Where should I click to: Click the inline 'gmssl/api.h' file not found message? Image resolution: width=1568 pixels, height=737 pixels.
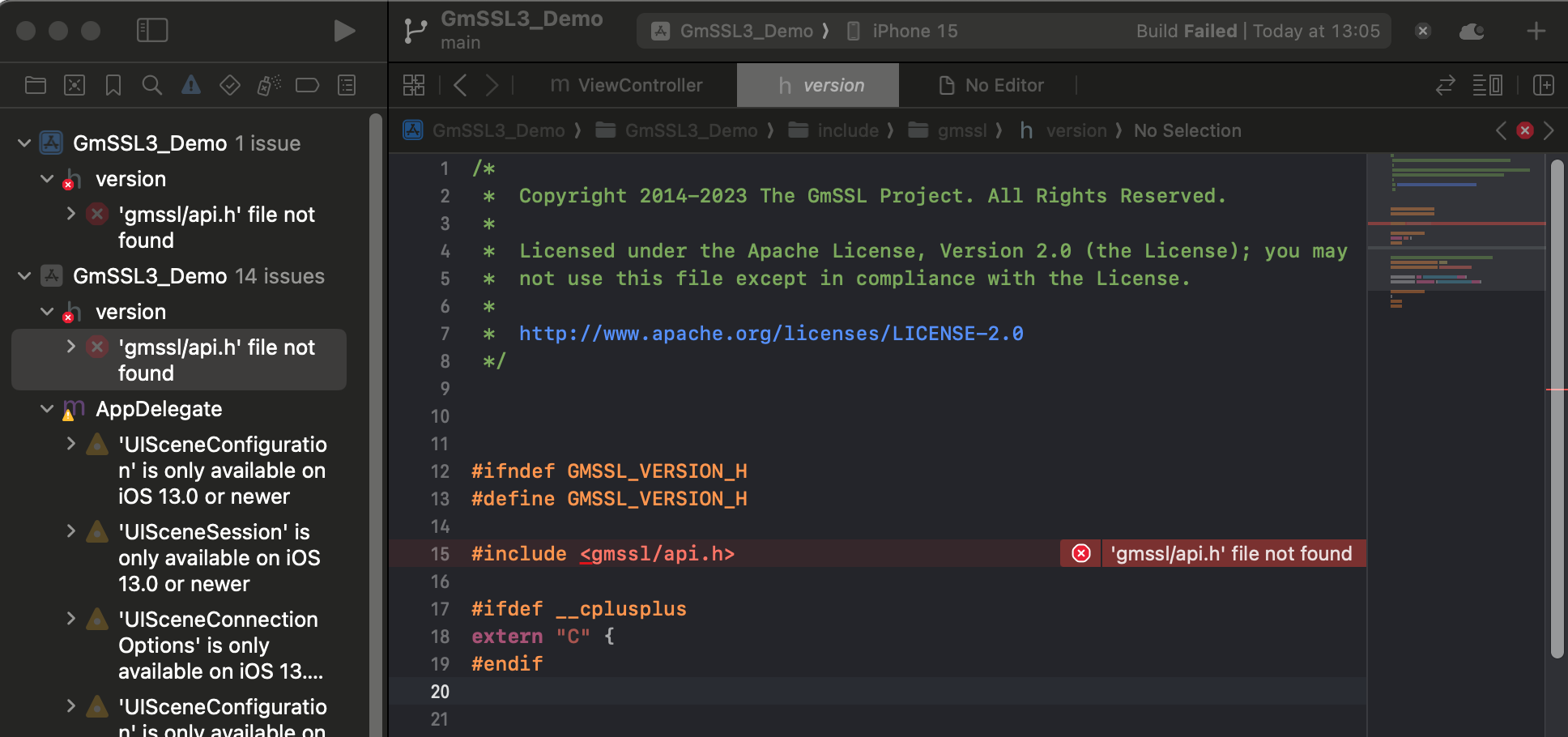coord(1231,553)
